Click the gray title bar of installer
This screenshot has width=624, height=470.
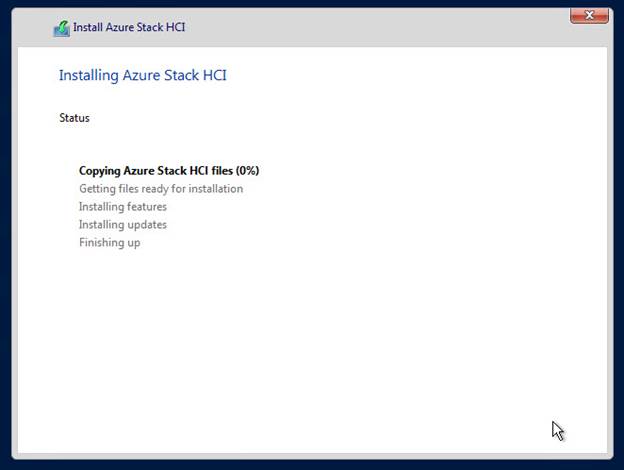click(310, 27)
